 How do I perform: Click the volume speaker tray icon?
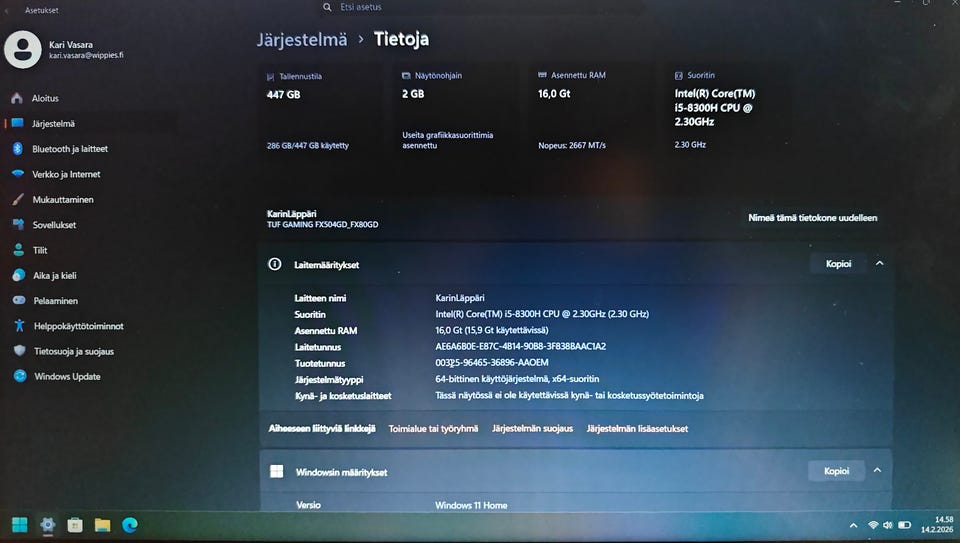(x=888, y=525)
